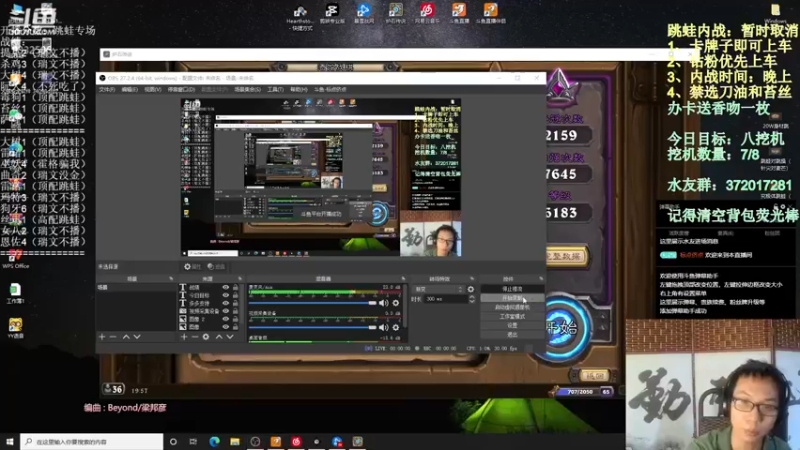Toggle the lock for 视频采集设备 source
The height and width of the screenshot is (450, 800).
(235, 311)
